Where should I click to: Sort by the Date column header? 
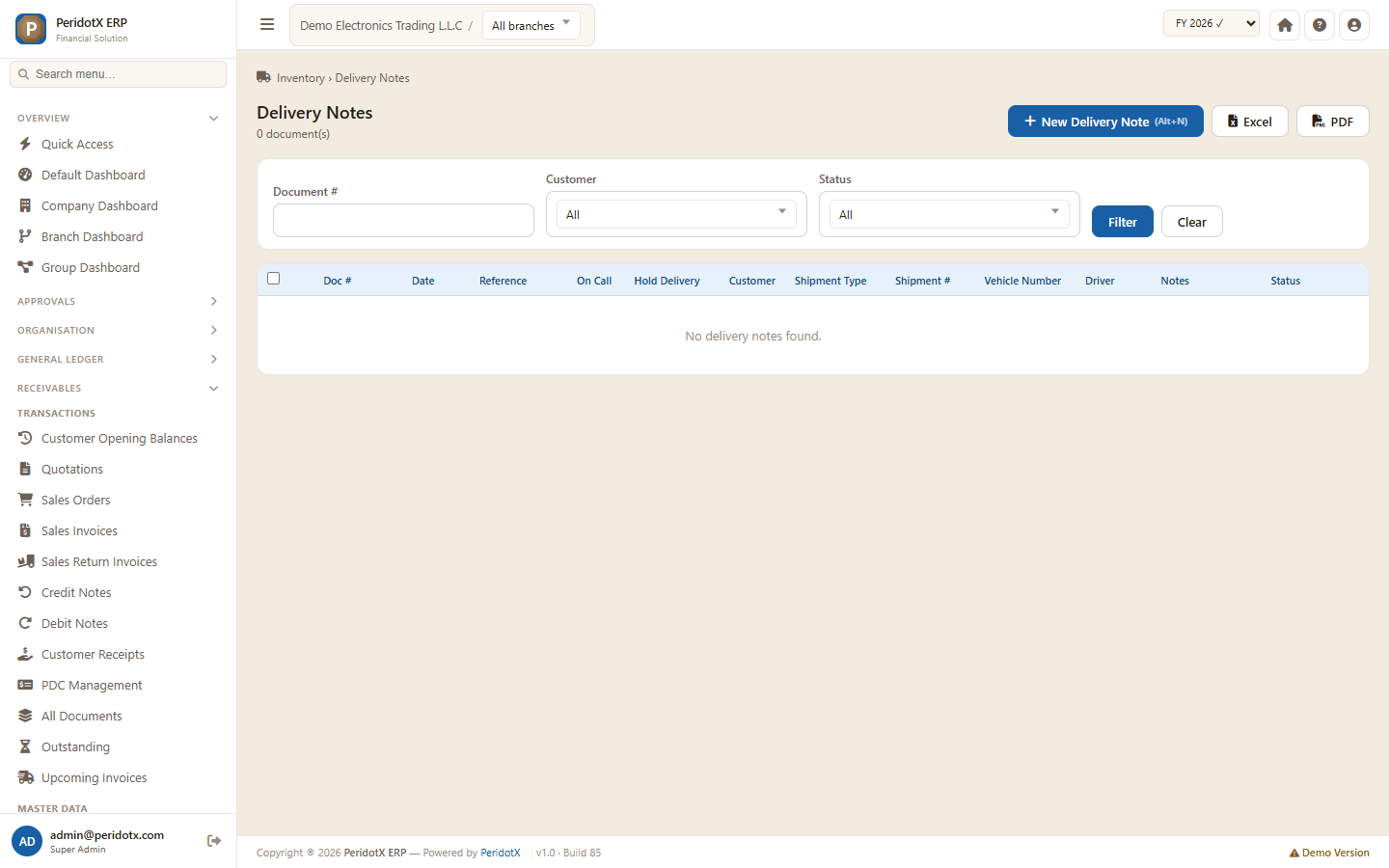click(423, 281)
